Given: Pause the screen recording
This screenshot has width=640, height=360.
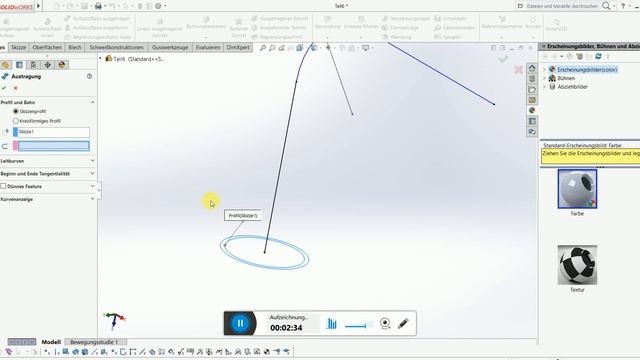Looking at the screenshot, I should pos(240,323).
